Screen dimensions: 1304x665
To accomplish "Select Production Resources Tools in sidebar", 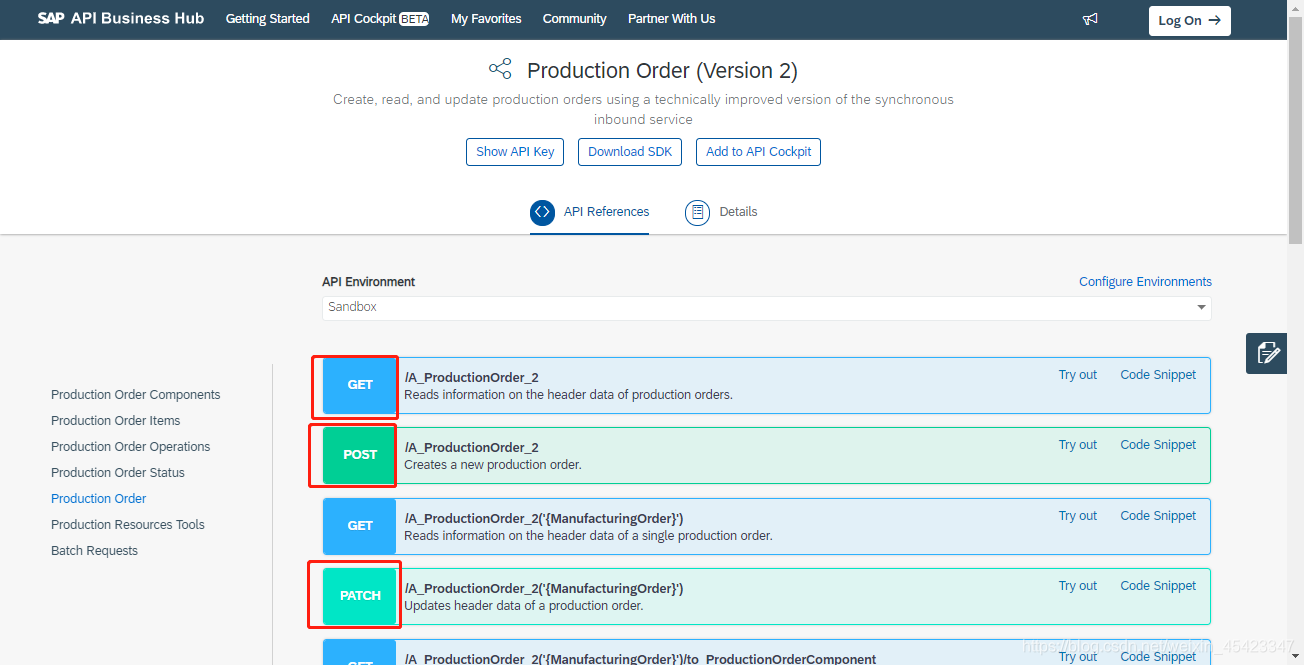I will [x=128, y=525].
